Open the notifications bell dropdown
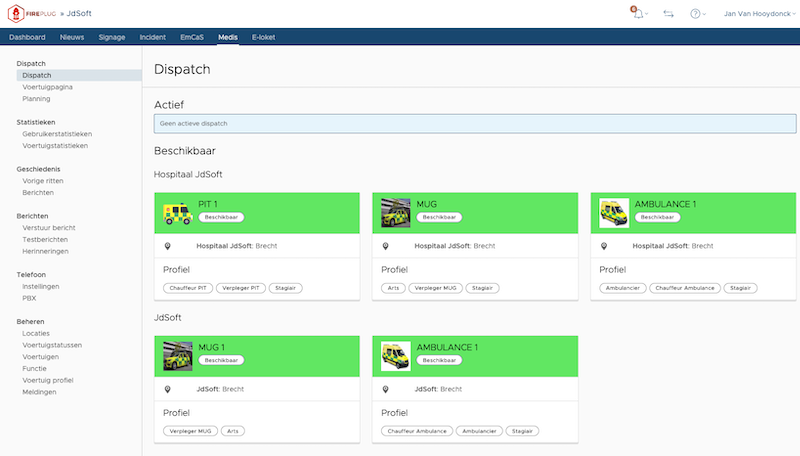This screenshot has height=456, width=800. click(x=637, y=14)
